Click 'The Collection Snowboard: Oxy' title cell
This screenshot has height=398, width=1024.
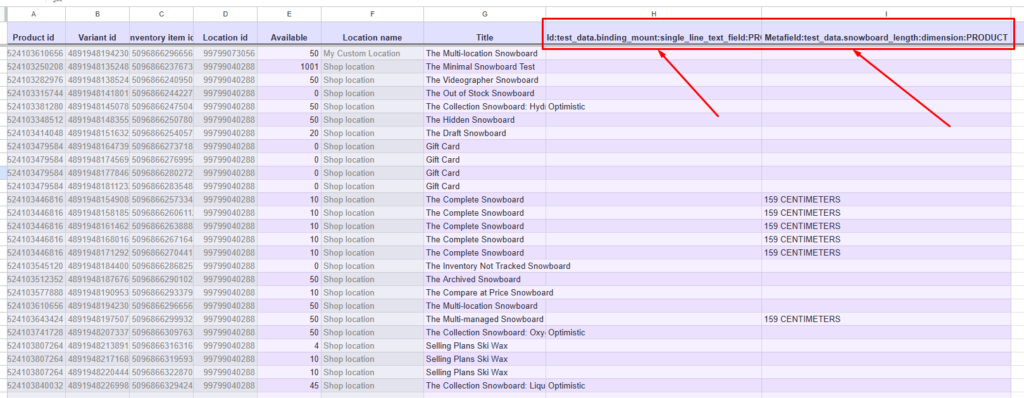point(485,332)
